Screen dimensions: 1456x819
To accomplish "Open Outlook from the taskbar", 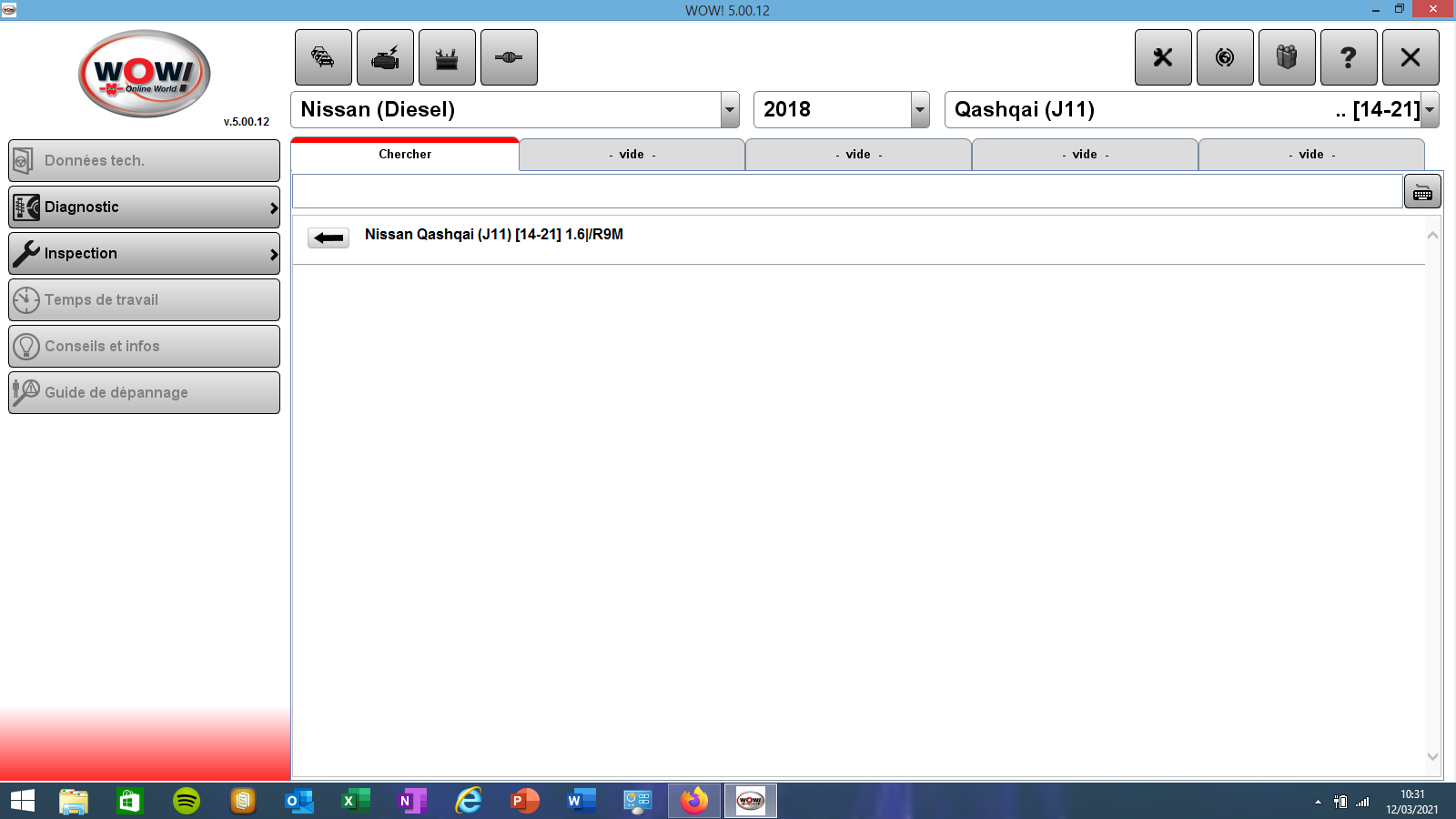I will tap(299, 801).
